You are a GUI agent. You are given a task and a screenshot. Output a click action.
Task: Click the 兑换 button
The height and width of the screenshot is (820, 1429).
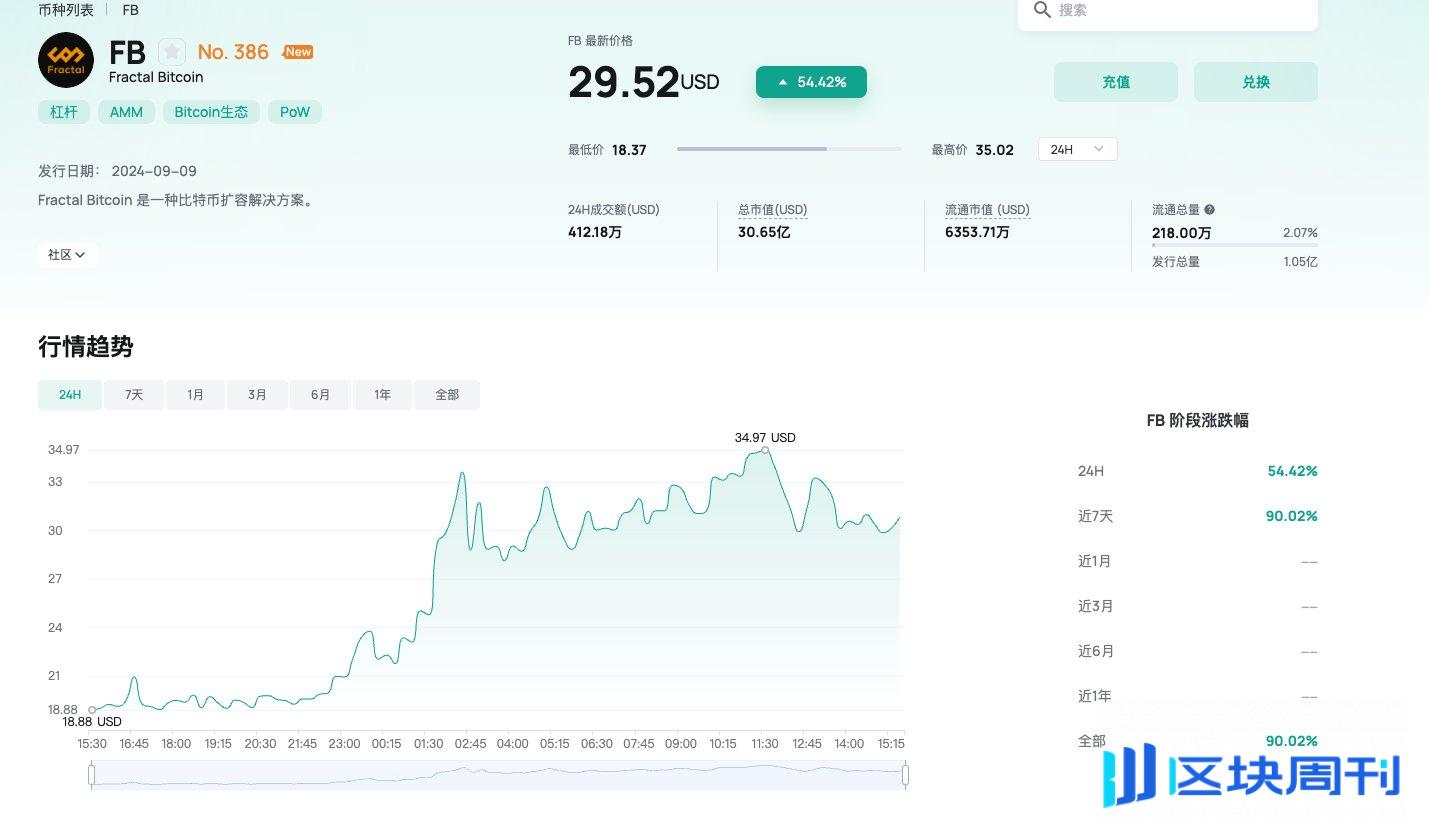1256,82
